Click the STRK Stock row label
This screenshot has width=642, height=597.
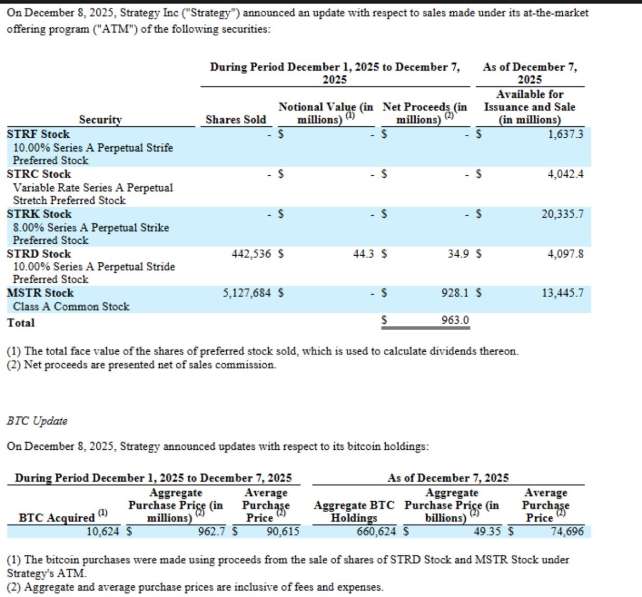click(x=39, y=214)
